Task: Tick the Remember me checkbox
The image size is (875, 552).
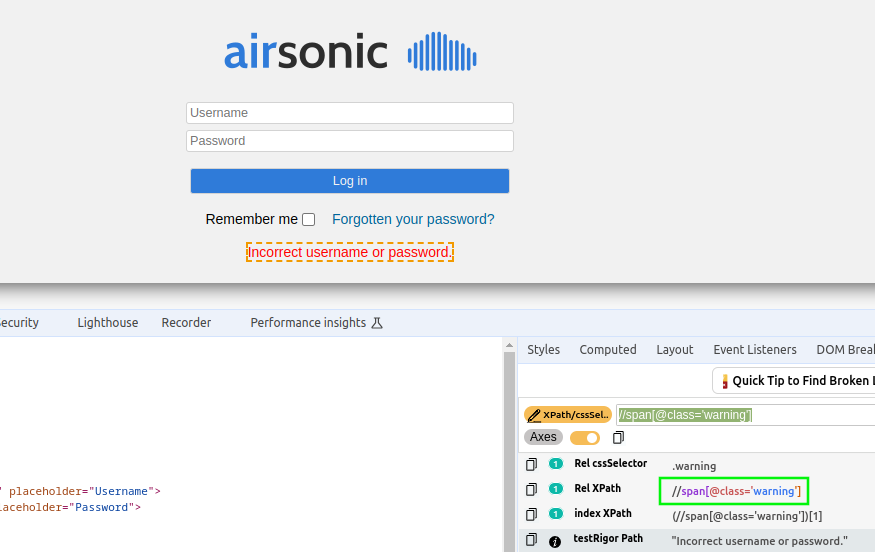Action: [x=309, y=219]
